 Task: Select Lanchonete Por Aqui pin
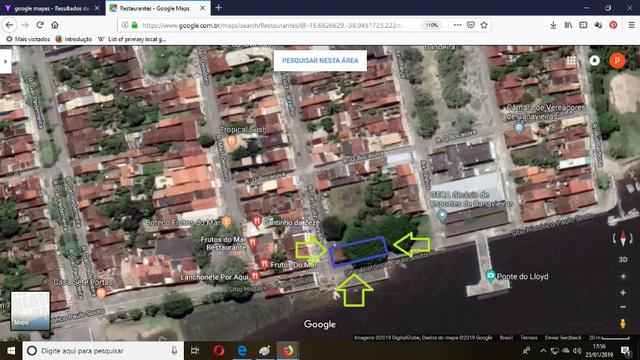coord(255,276)
